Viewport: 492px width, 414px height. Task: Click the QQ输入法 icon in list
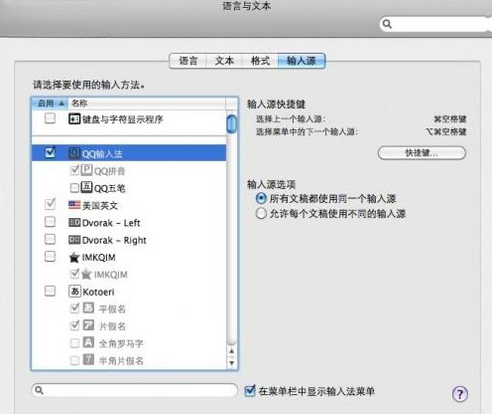(74, 153)
